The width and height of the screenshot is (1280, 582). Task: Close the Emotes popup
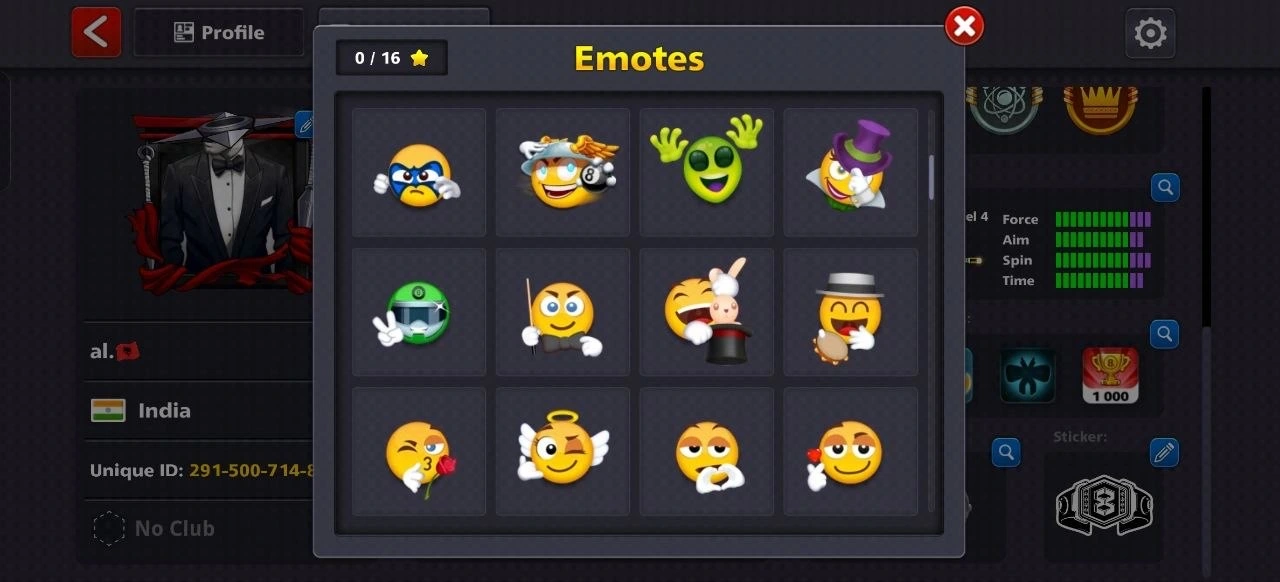click(964, 27)
